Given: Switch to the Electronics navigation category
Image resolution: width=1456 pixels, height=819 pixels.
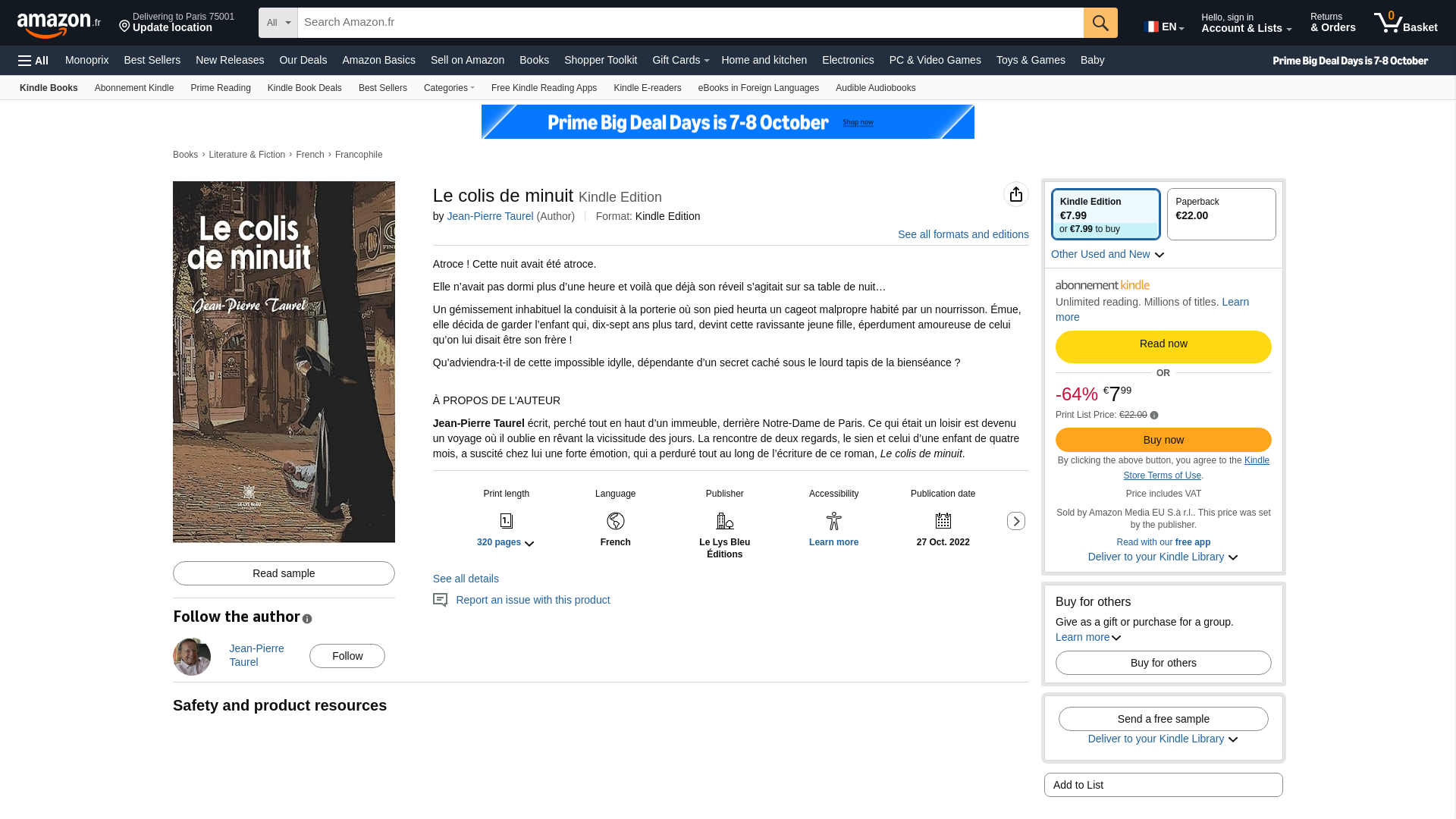Looking at the screenshot, I should pyautogui.click(x=847, y=60).
